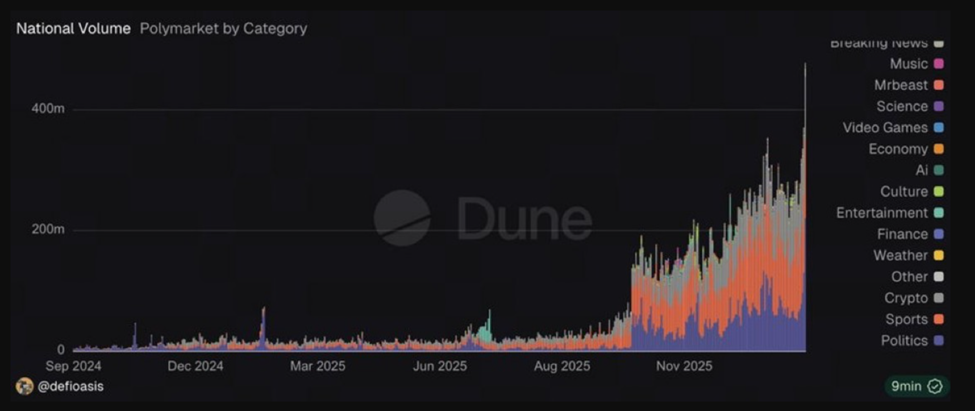This screenshot has height=411, width=975.
Task: Toggle the Sports series in the legend
Action: (906, 320)
